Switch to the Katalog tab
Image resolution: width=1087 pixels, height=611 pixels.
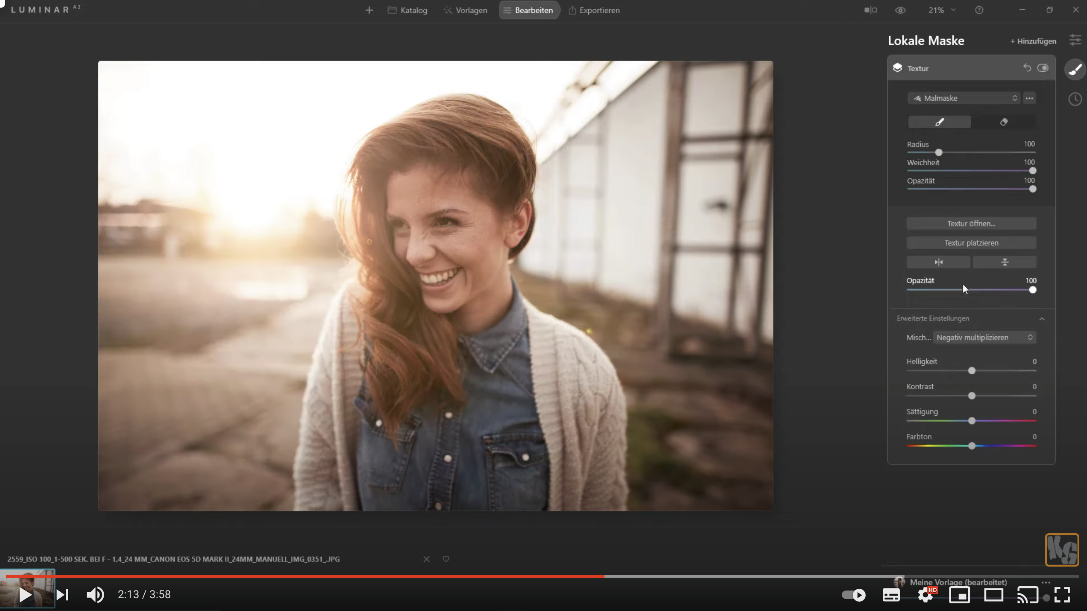pyautogui.click(x=407, y=10)
